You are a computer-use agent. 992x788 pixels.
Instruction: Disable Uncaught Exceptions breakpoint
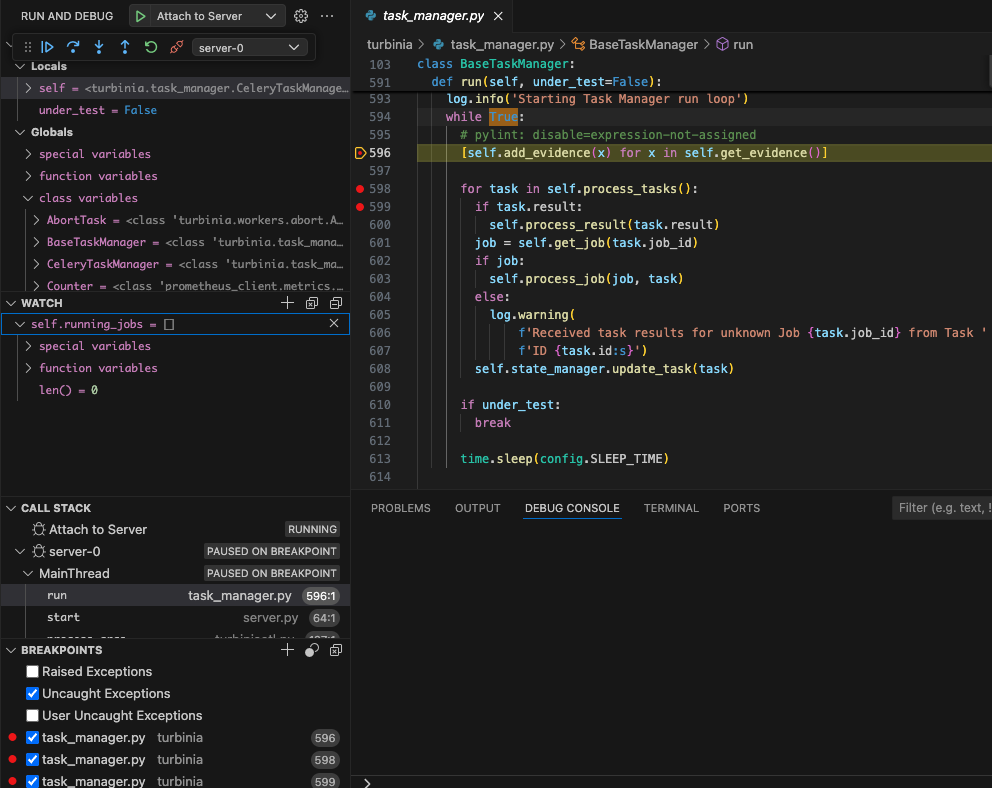click(x=32, y=694)
